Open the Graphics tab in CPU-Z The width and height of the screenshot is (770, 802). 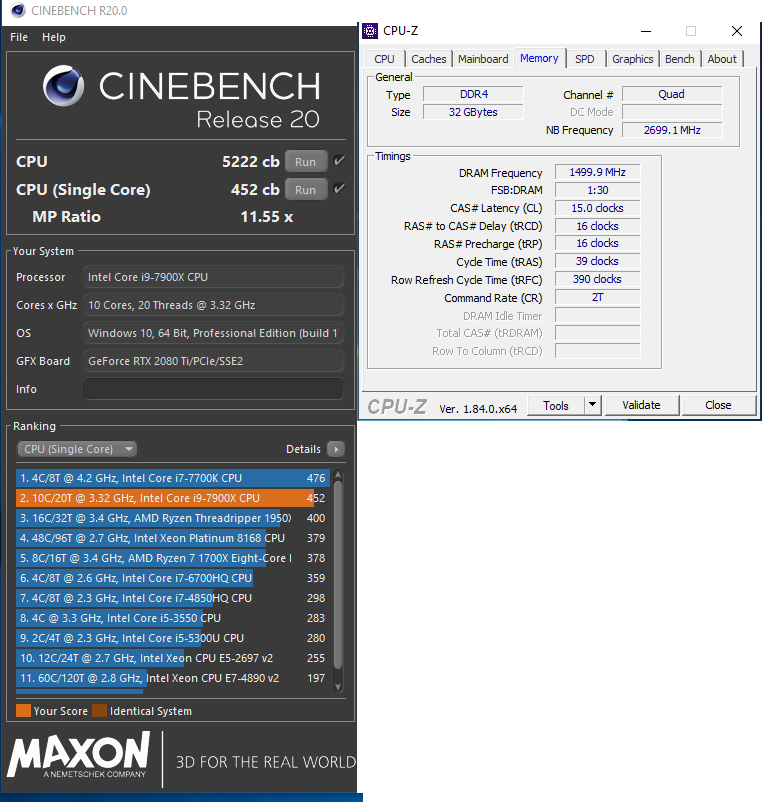[x=632, y=59]
